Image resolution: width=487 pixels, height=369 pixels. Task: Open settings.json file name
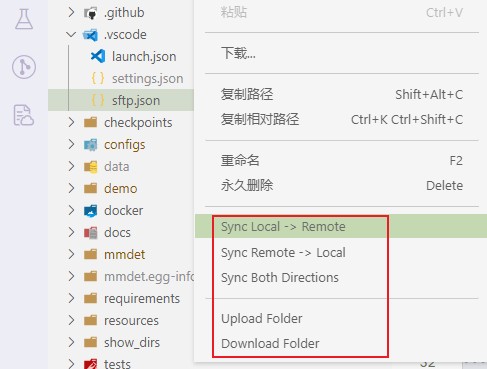tap(148, 79)
